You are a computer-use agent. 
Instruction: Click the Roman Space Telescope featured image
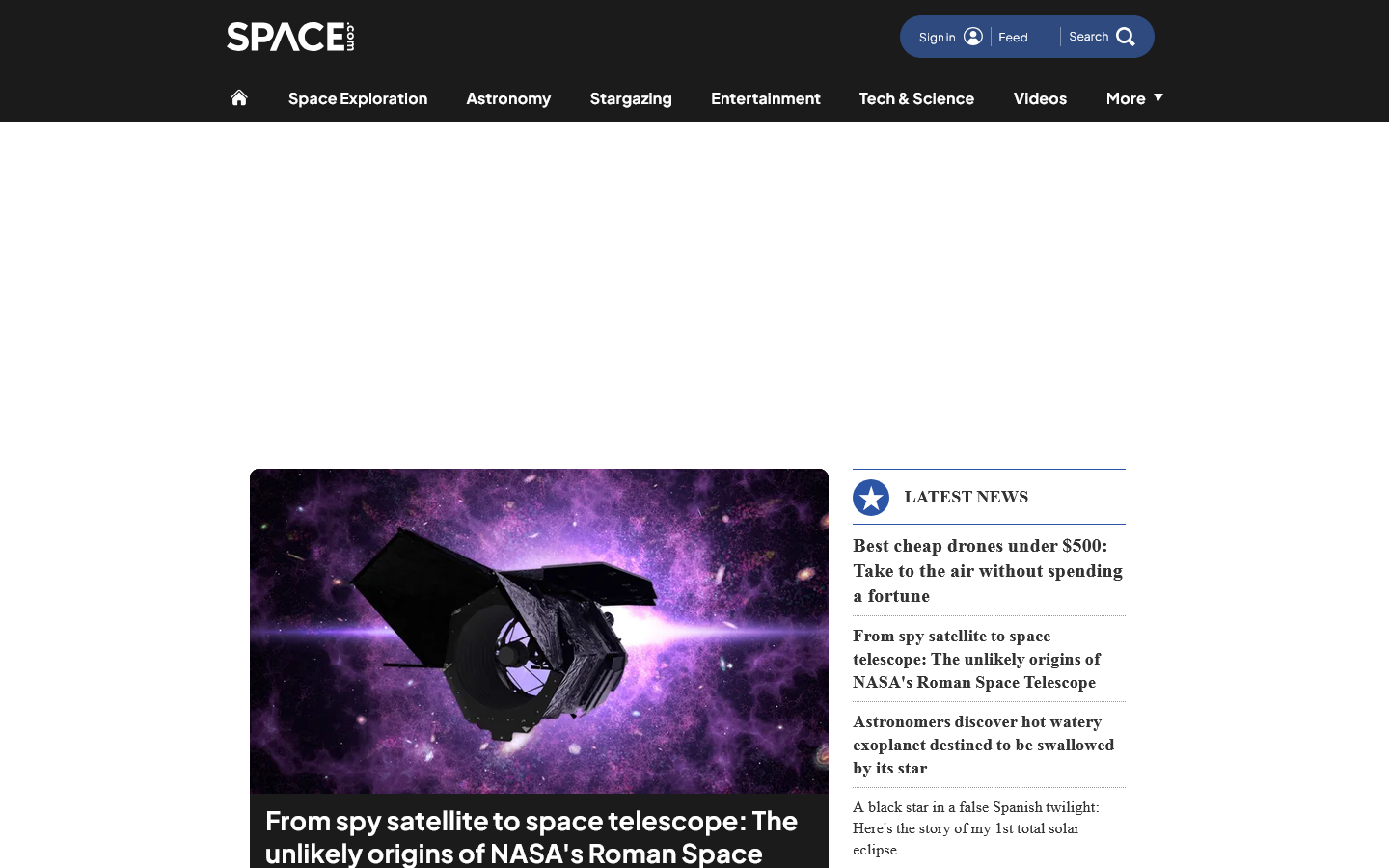pos(539,631)
